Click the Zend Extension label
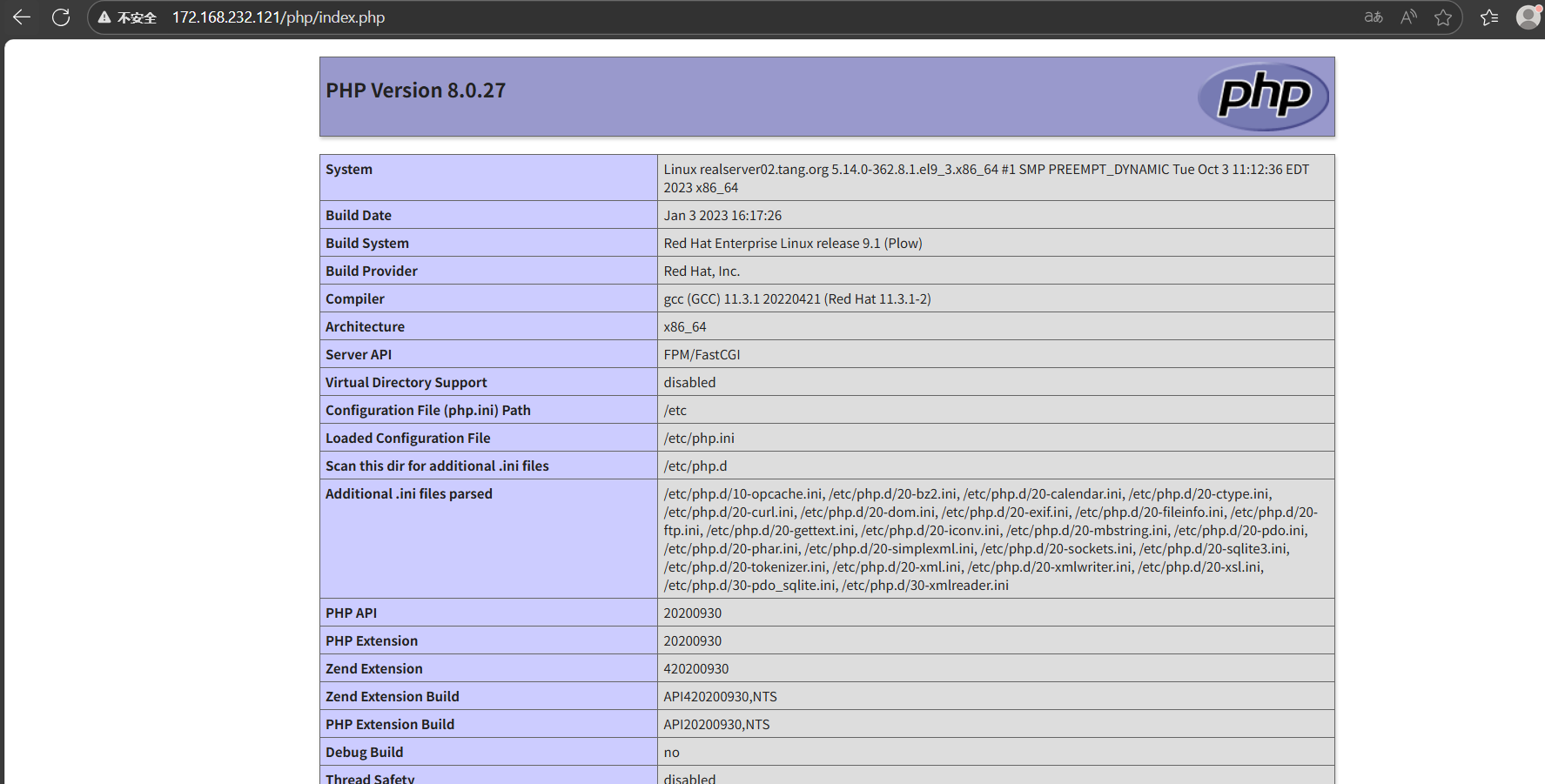Screen dimensions: 1545x784 [x=374, y=669]
